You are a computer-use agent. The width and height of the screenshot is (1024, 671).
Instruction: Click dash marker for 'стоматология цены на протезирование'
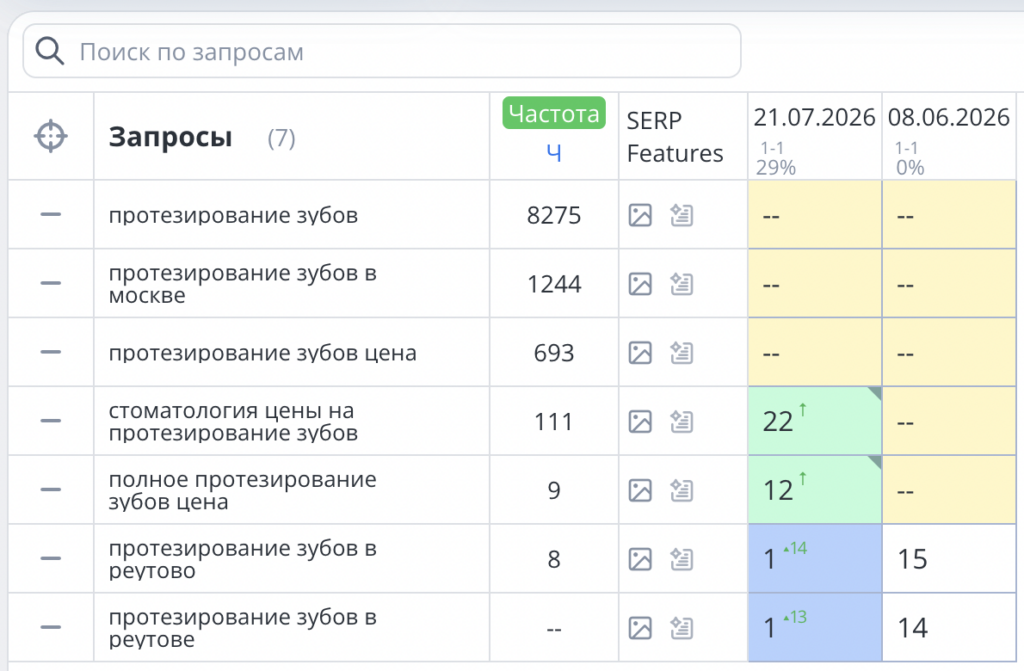coord(50,421)
